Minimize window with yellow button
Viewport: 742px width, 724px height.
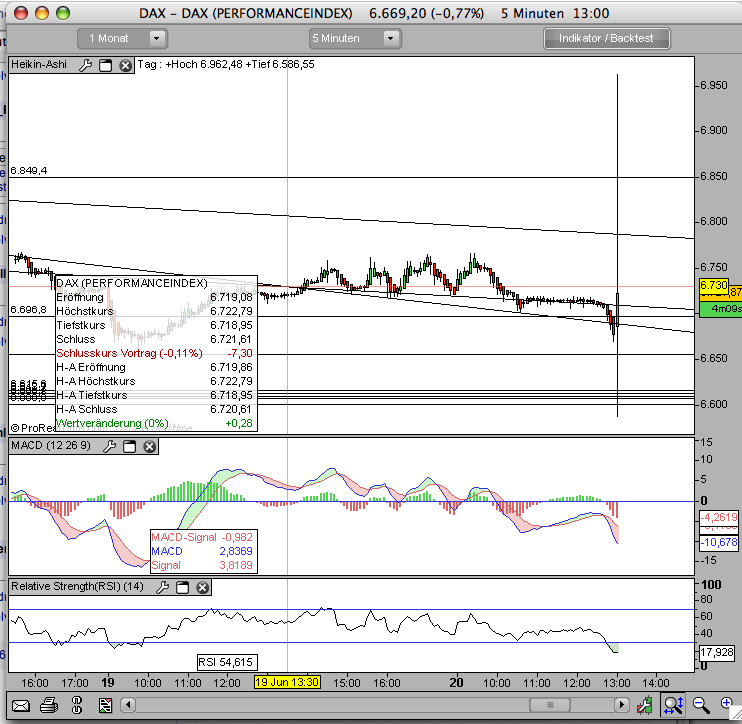point(42,13)
